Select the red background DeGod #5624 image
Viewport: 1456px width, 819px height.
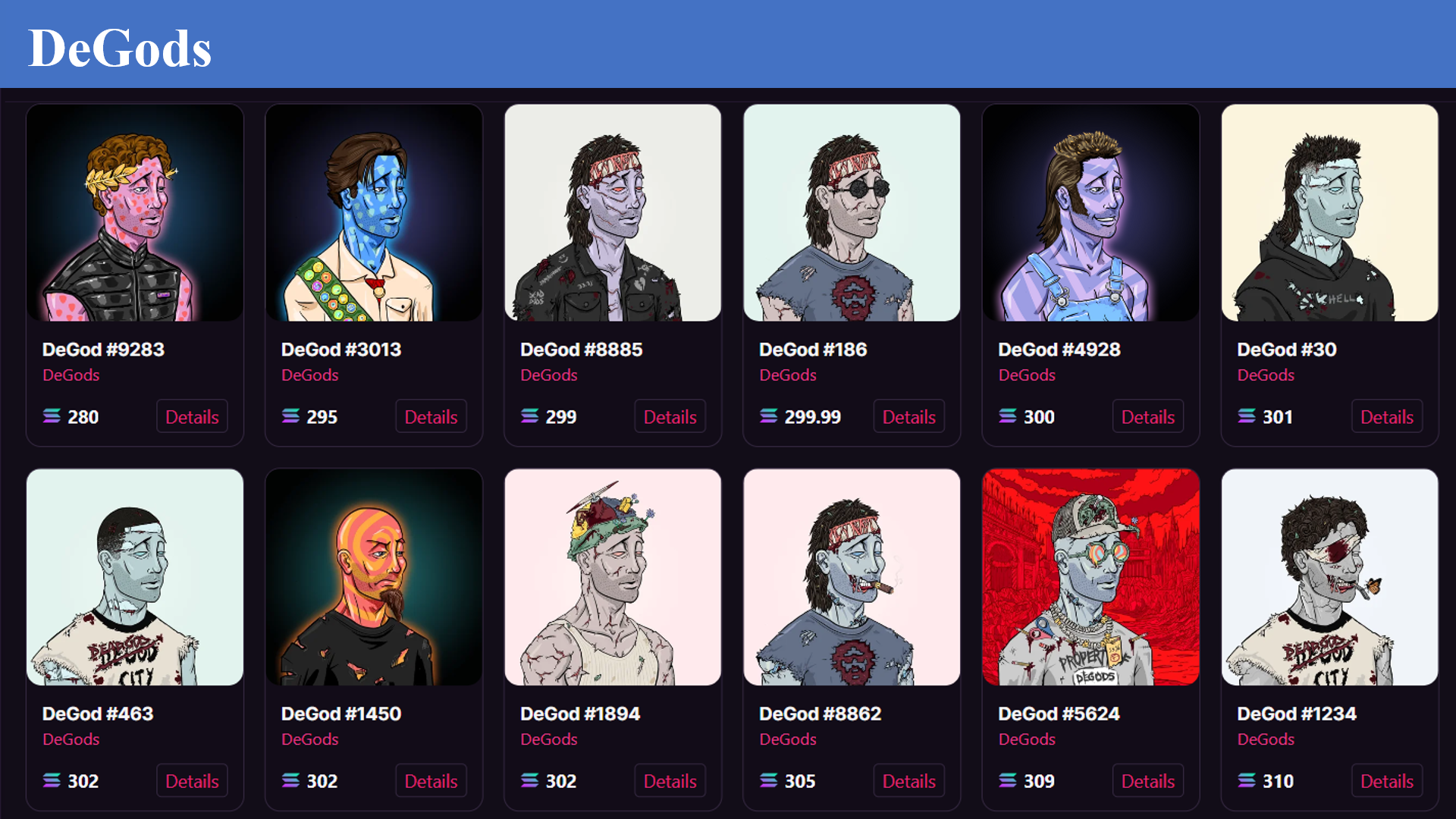pyautogui.click(x=1090, y=577)
